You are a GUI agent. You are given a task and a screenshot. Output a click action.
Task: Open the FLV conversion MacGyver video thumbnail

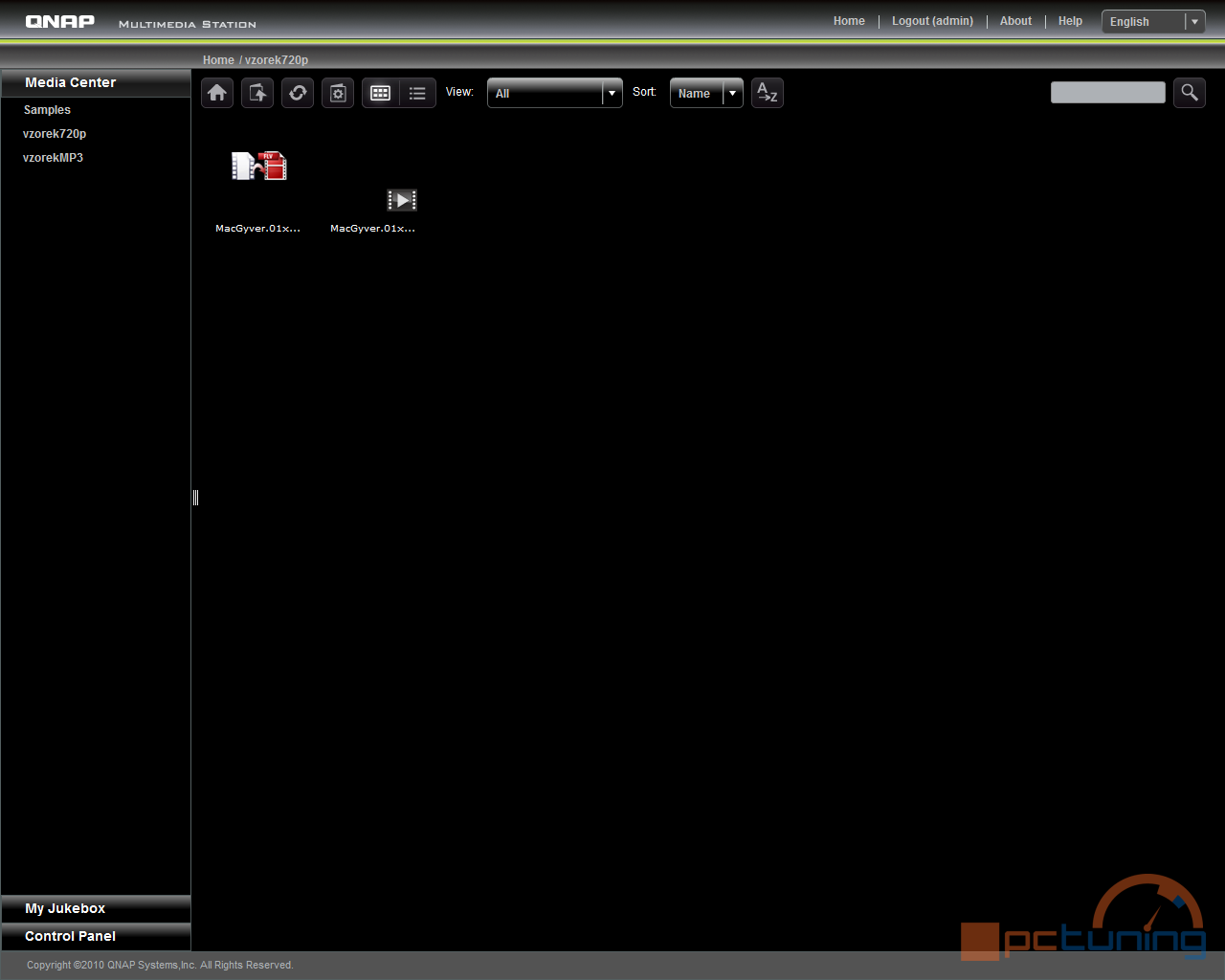tap(258, 167)
